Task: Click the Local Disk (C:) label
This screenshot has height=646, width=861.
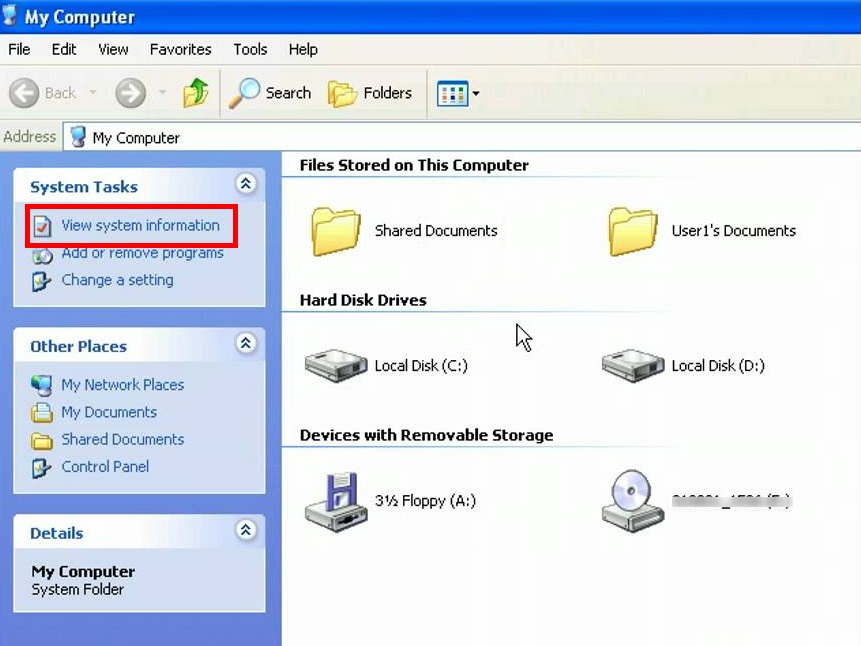Action: tap(421, 366)
